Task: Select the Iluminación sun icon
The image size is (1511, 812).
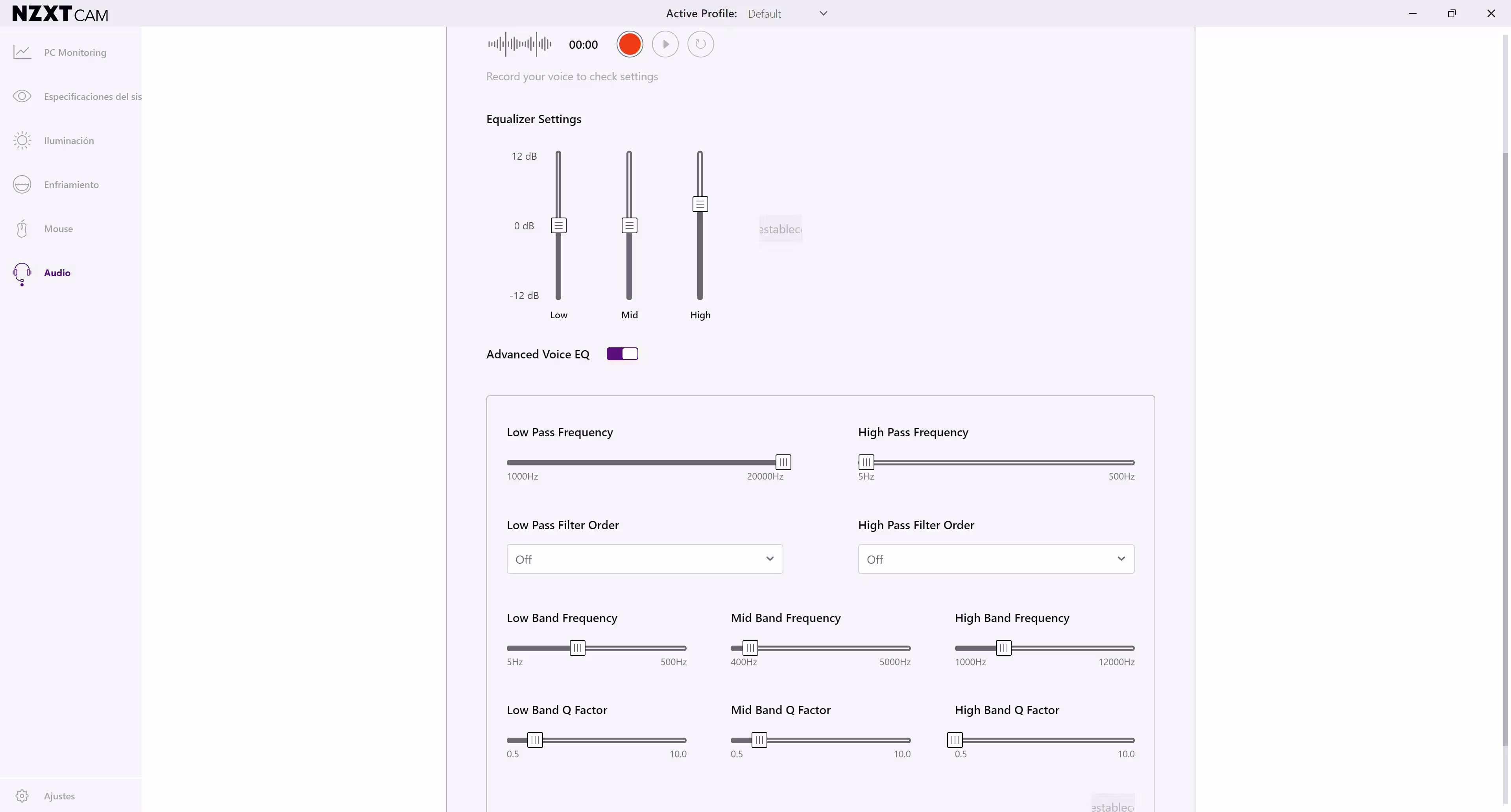Action: click(x=22, y=141)
